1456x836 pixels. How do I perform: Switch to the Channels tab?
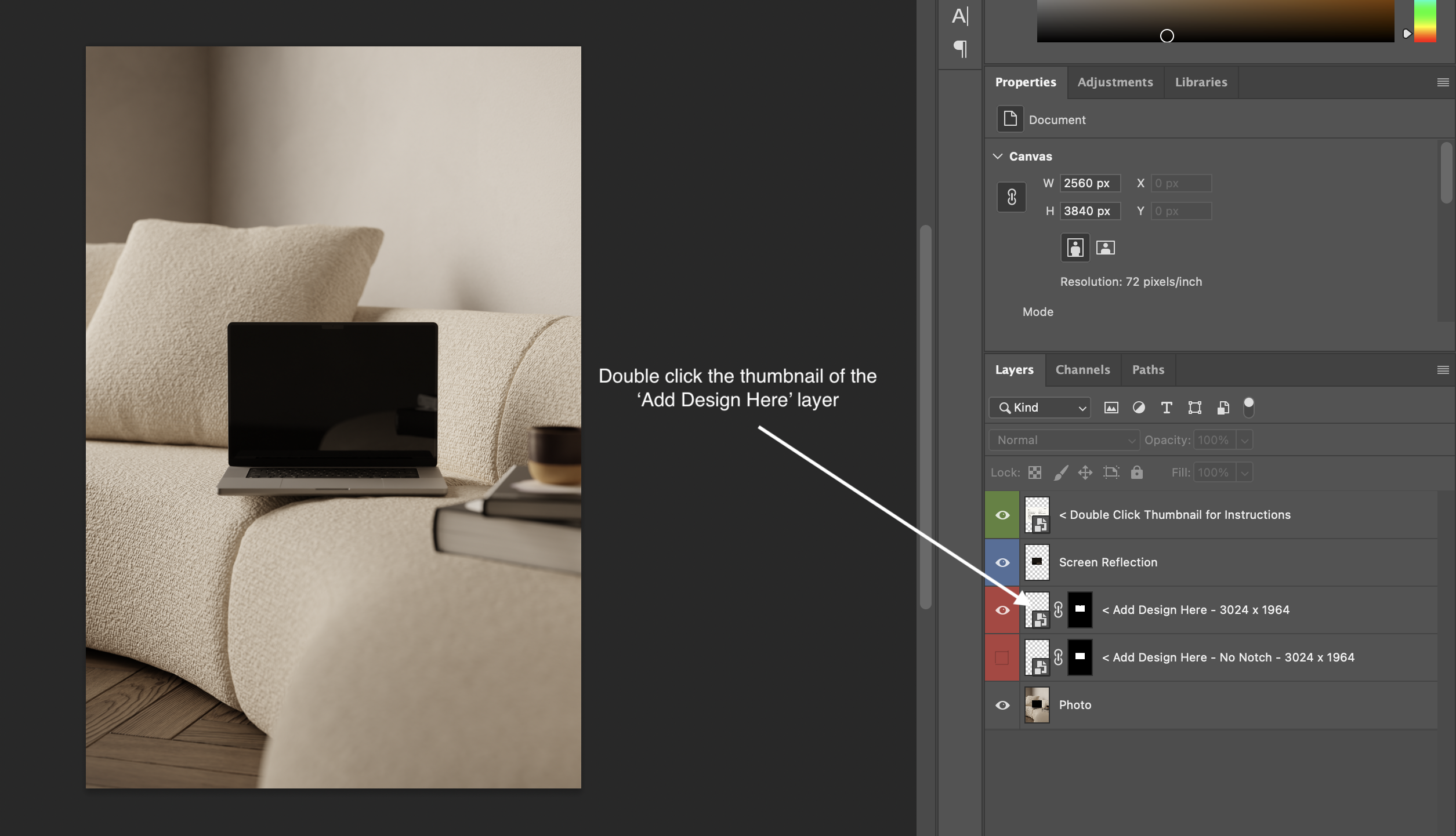tap(1082, 370)
